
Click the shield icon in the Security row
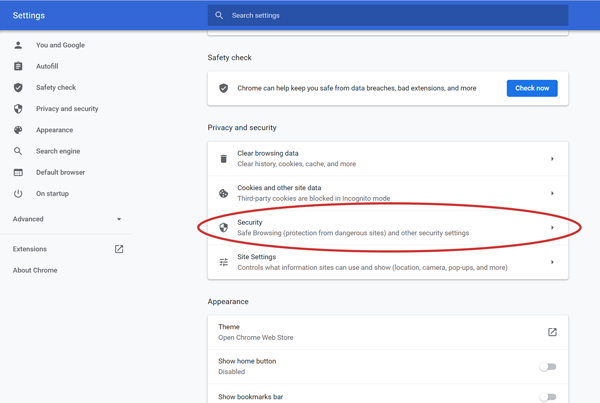pos(223,228)
